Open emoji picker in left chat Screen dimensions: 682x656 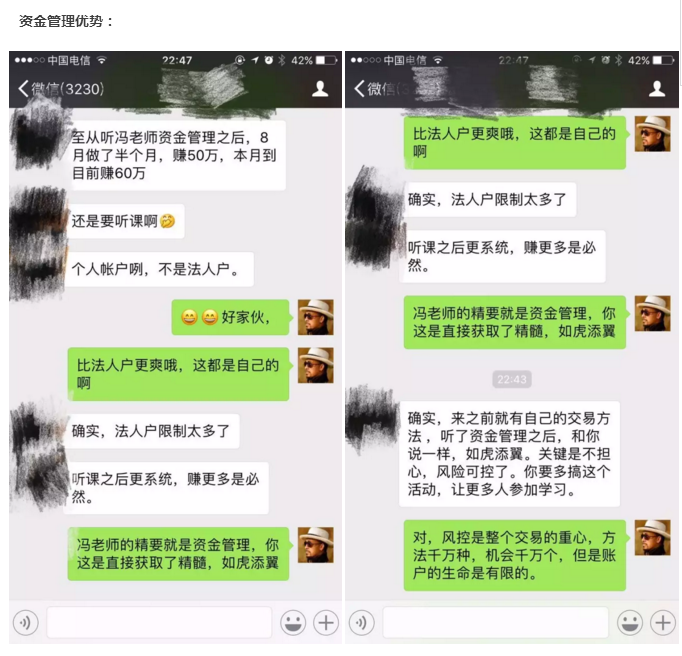(x=293, y=623)
